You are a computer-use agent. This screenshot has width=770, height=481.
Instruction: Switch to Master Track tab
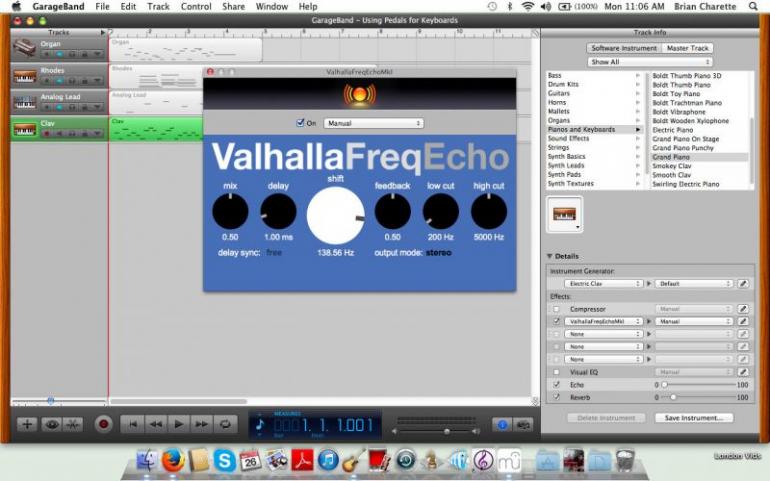pyautogui.click(x=688, y=48)
